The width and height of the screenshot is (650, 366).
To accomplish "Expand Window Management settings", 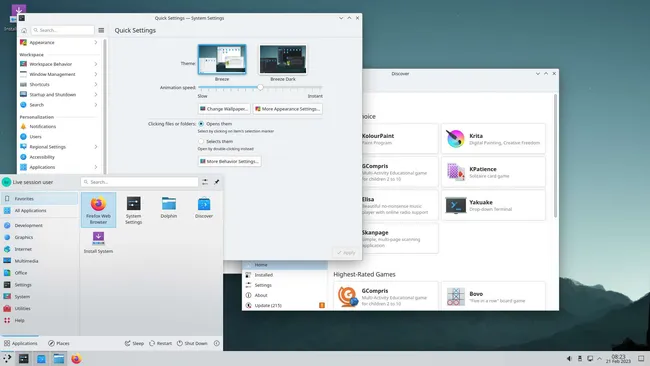I will pos(96,74).
